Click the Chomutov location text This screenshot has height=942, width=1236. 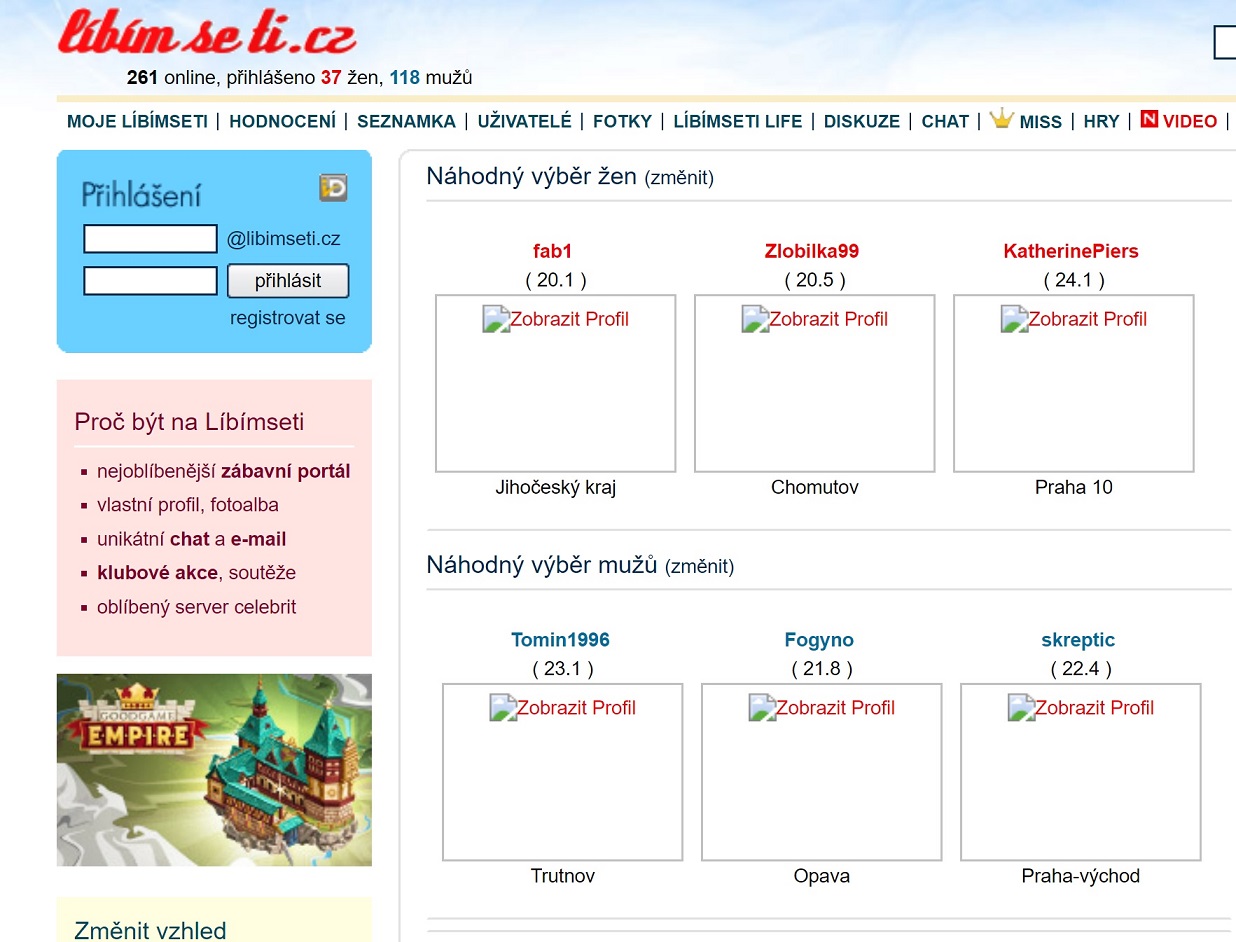click(815, 488)
